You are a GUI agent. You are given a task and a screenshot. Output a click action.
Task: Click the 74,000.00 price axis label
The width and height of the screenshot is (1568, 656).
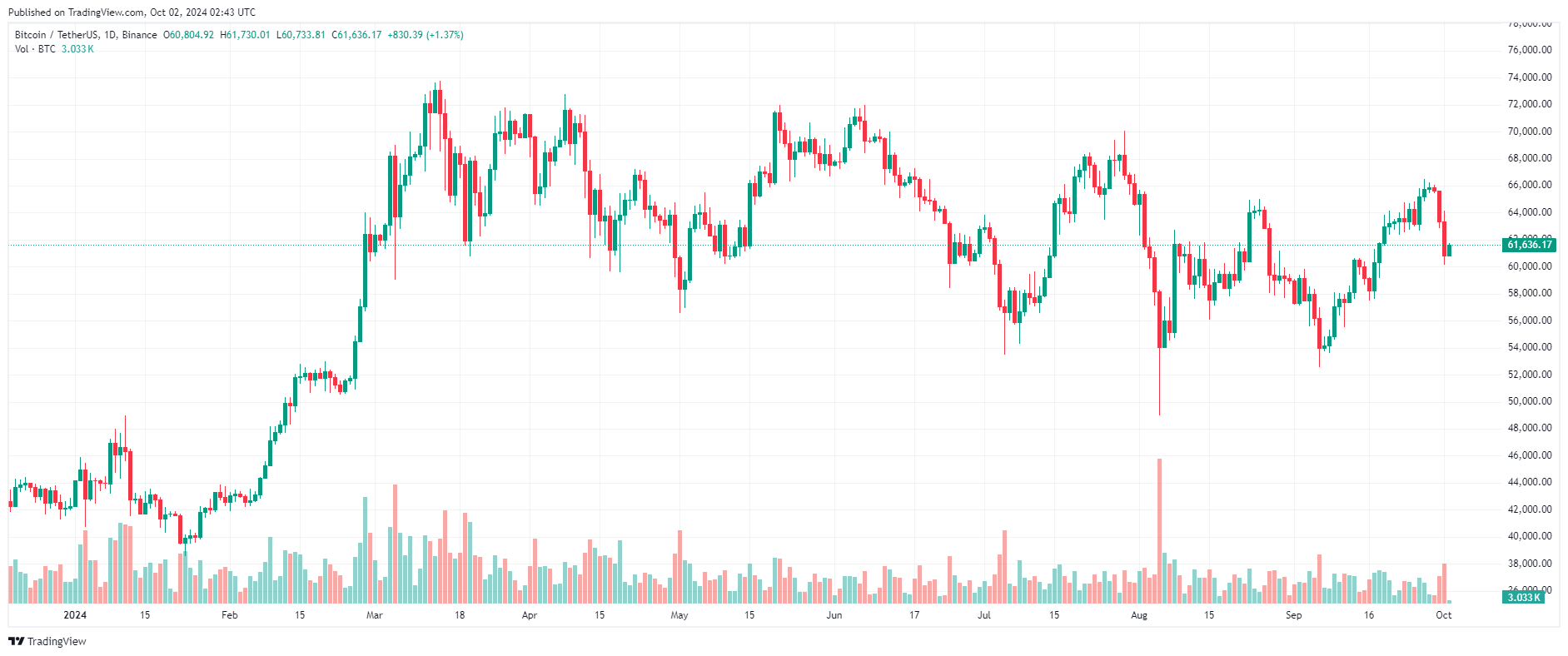coord(1530,77)
